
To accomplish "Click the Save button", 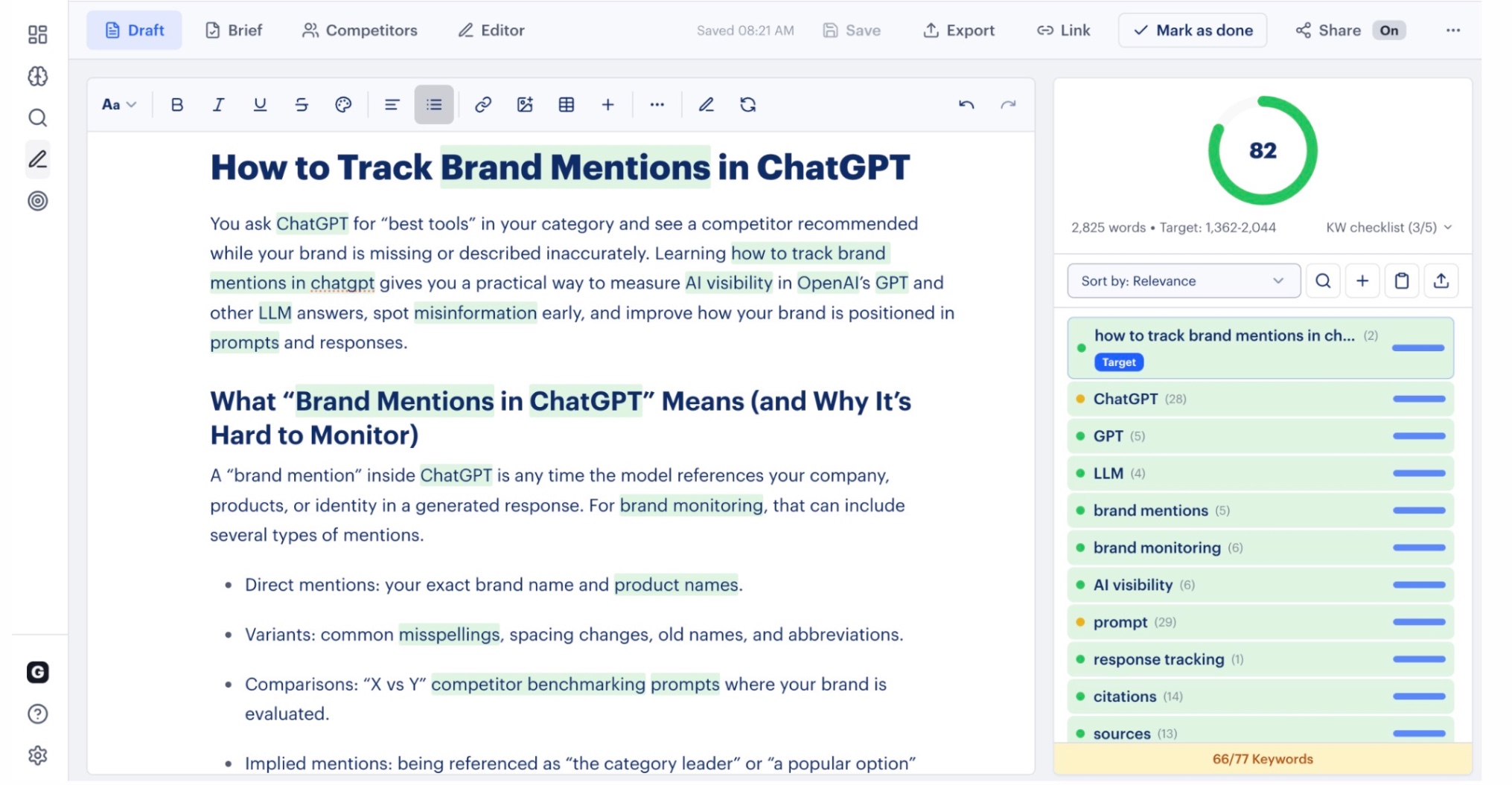I will click(x=852, y=31).
